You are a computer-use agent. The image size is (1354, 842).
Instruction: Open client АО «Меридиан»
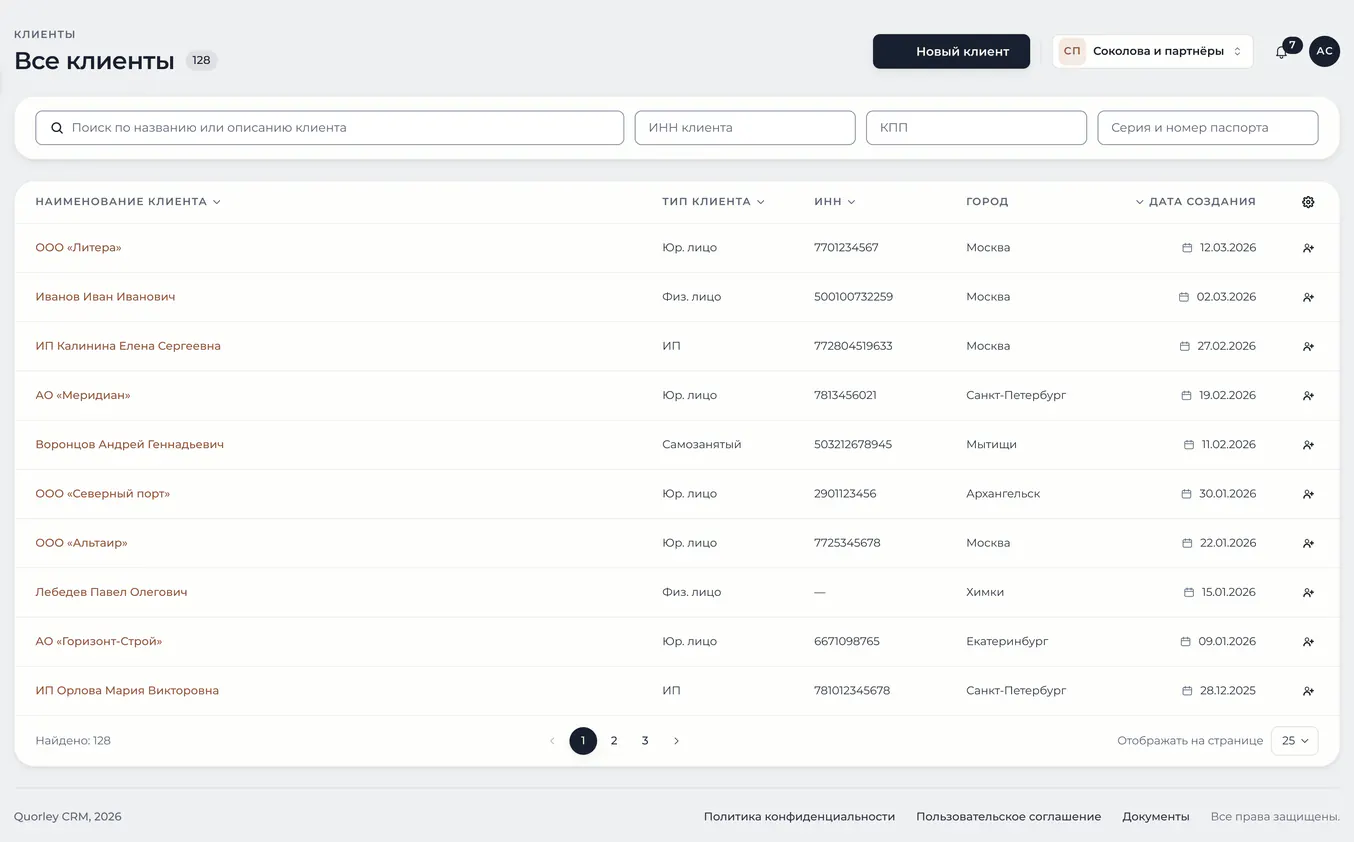point(83,395)
